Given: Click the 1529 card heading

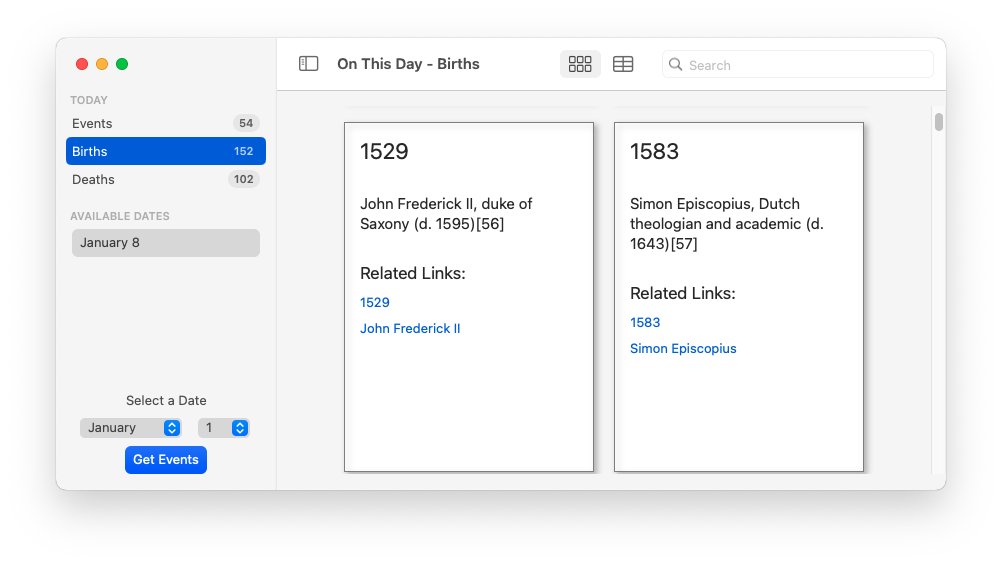Looking at the screenshot, I should click(383, 152).
